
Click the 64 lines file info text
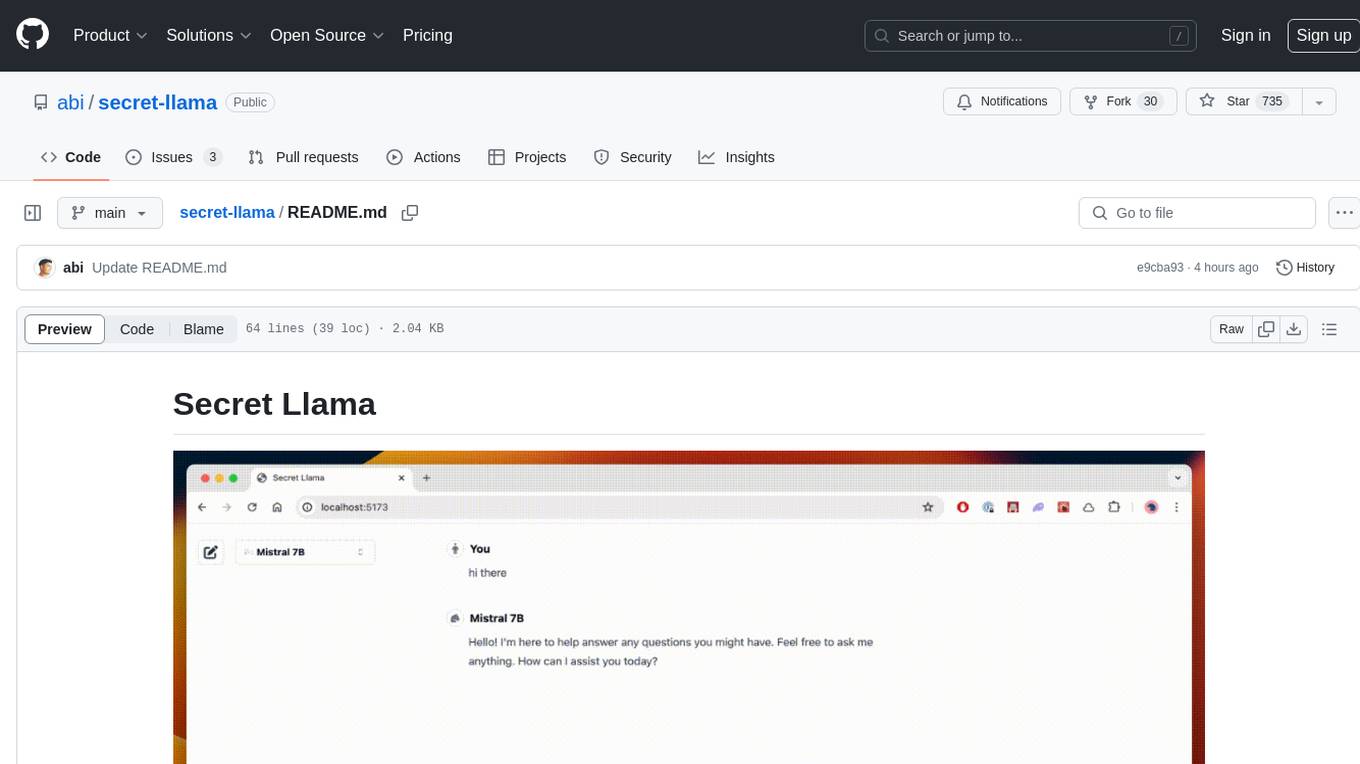(344, 329)
